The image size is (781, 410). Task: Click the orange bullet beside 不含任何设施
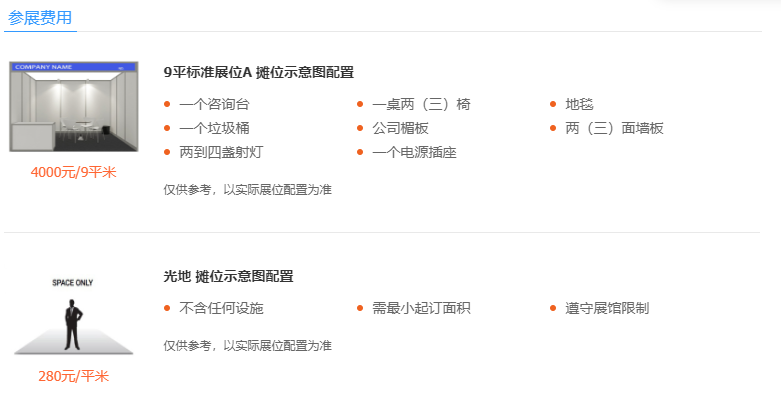167,308
